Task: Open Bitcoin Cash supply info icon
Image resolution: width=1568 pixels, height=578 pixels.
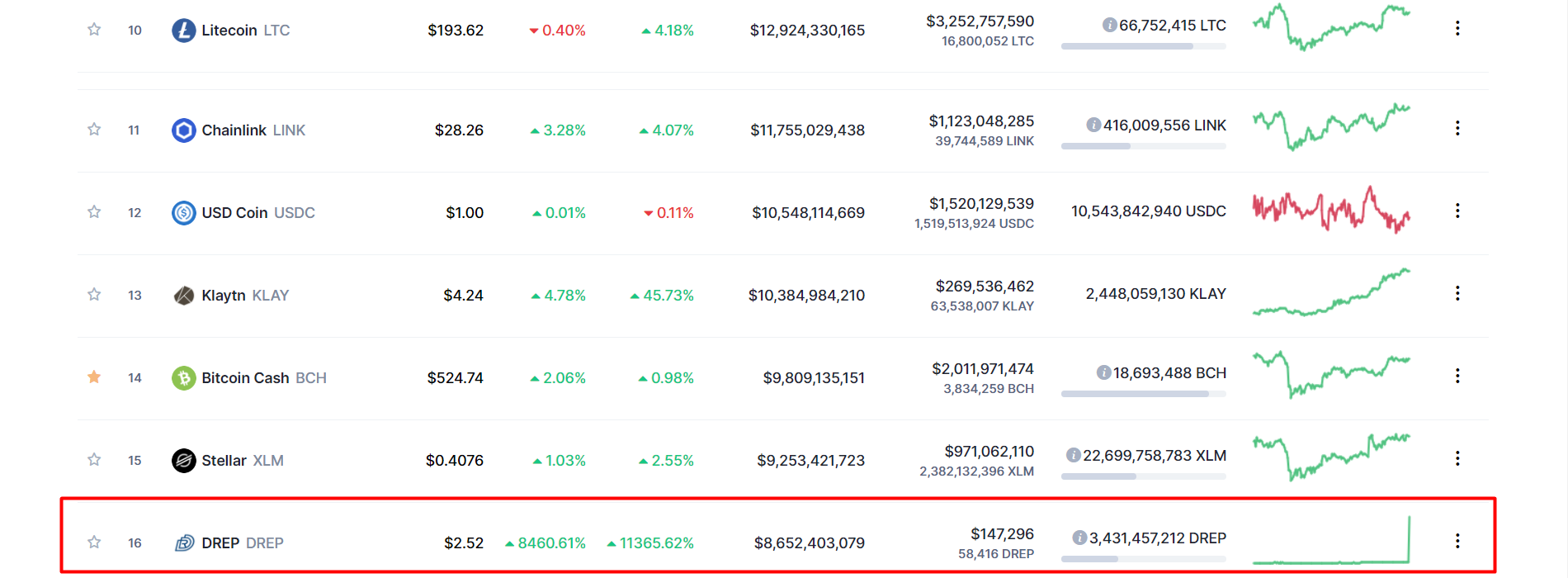Action: coord(1103,373)
